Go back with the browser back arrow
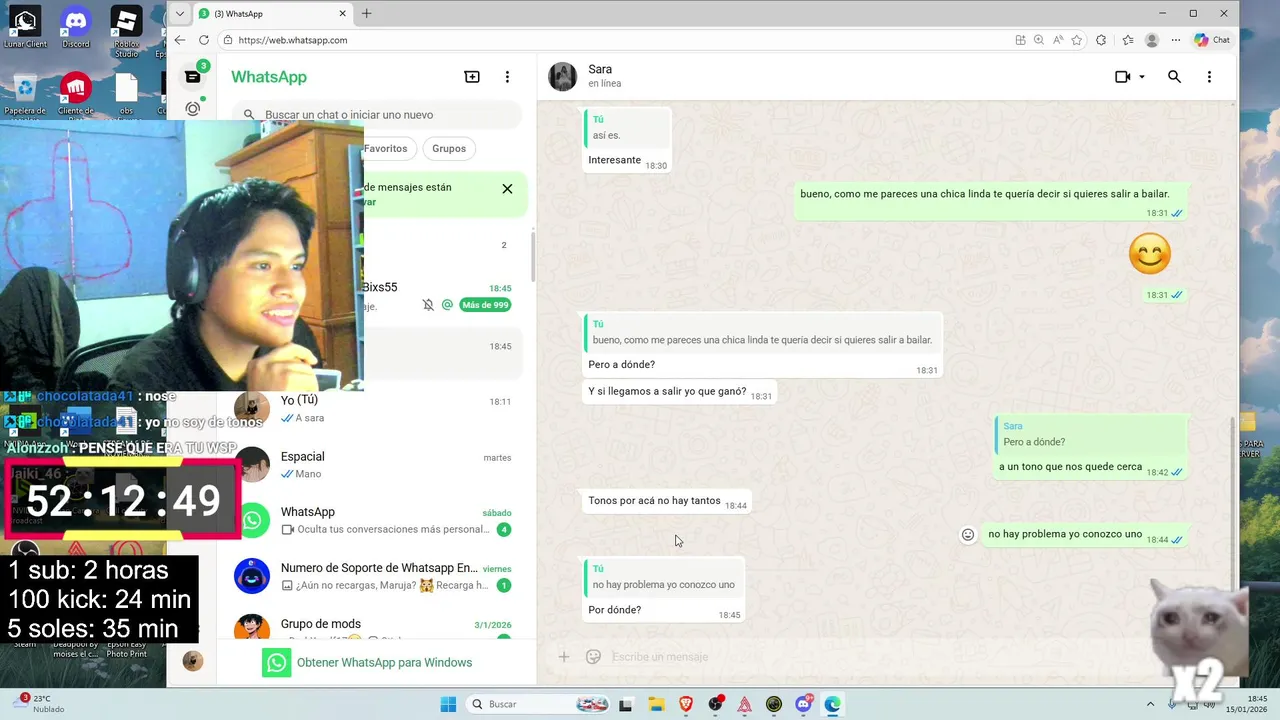This screenshot has height=720, width=1280. click(180, 40)
